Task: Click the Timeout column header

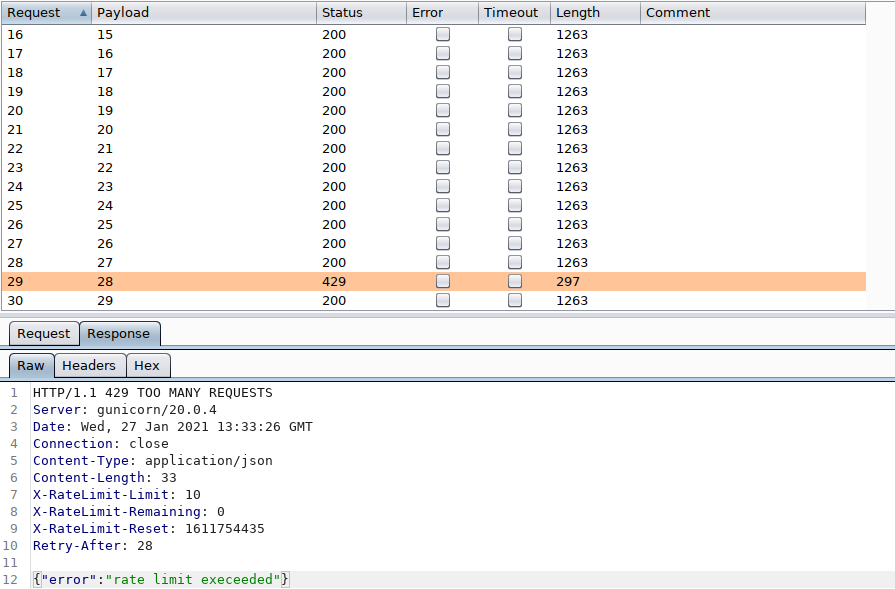Action: (514, 13)
